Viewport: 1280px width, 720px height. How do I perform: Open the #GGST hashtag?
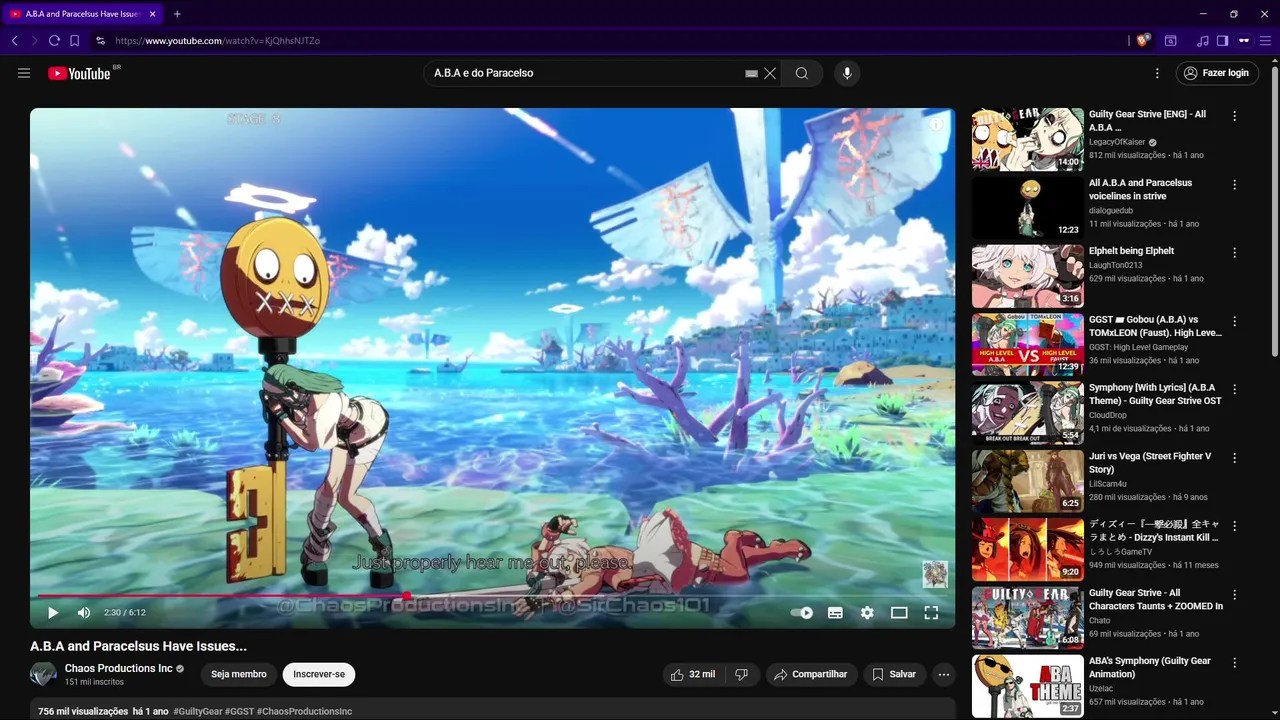pos(239,711)
